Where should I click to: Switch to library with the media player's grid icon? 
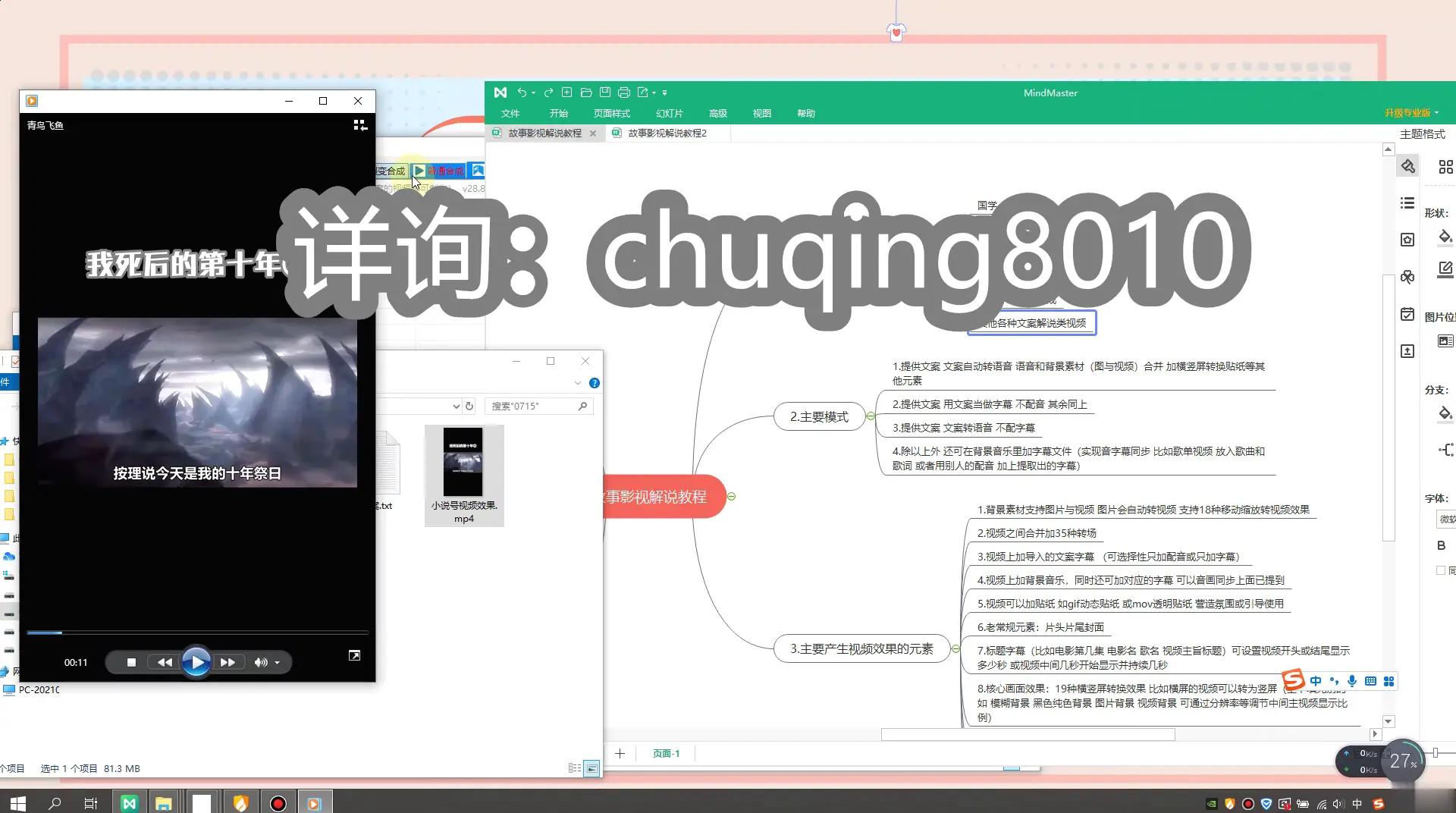[x=360, y=125]
